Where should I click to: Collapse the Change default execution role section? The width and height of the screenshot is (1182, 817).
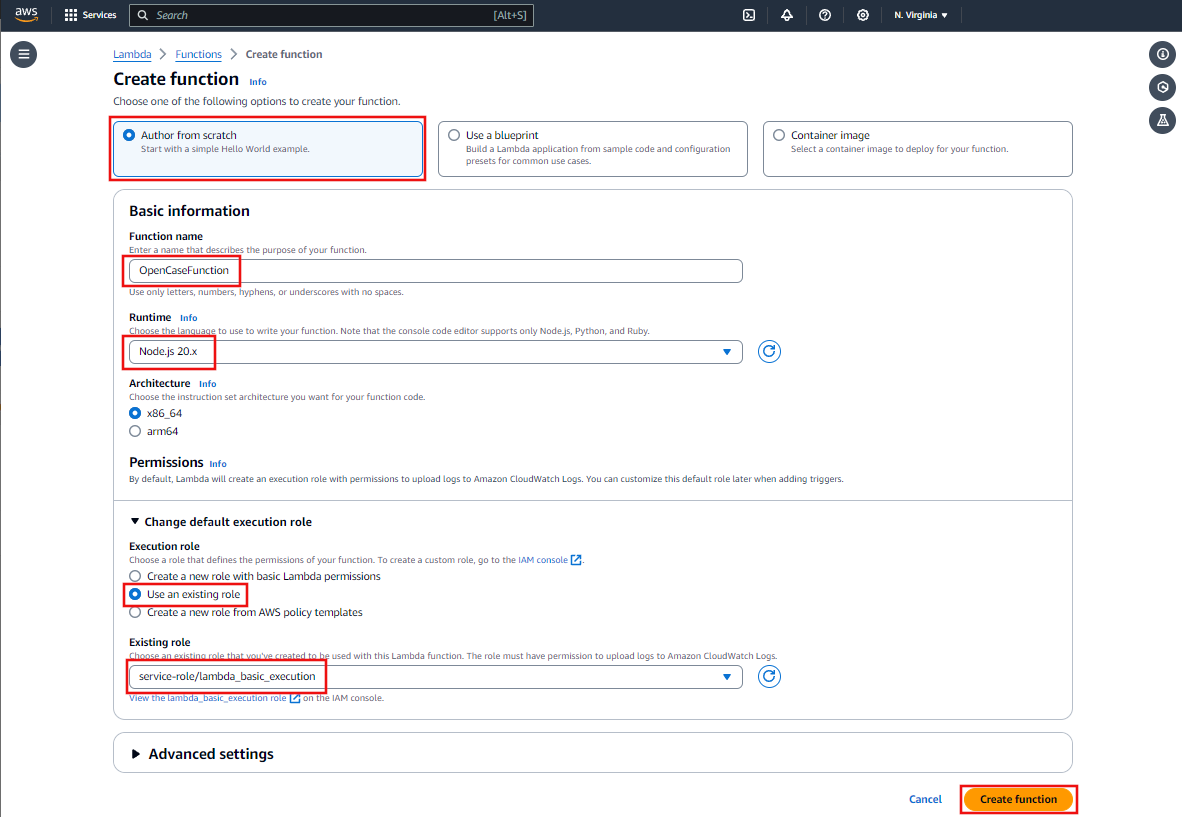click(x=220, y=521)
